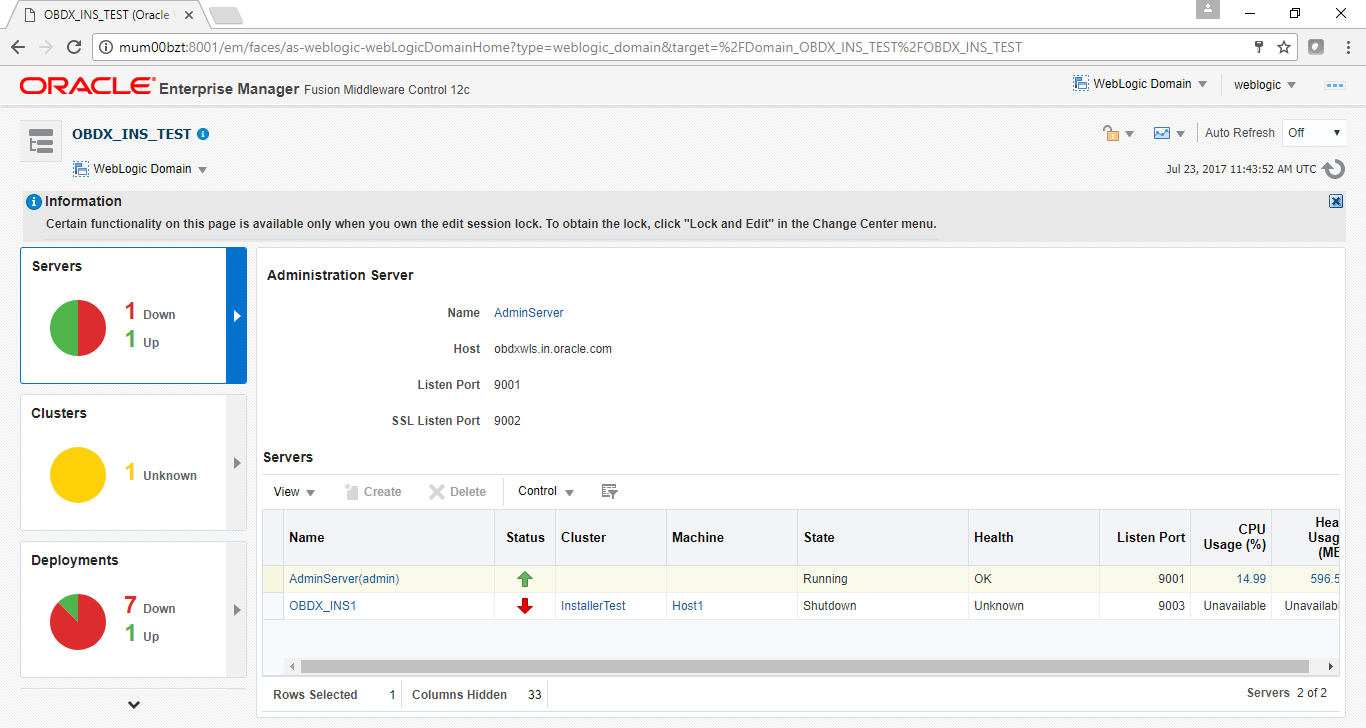The height and width of the screenshot is (728, 1366).
Task: Click the browser back arrow
Action: click(x=18, y=47)
